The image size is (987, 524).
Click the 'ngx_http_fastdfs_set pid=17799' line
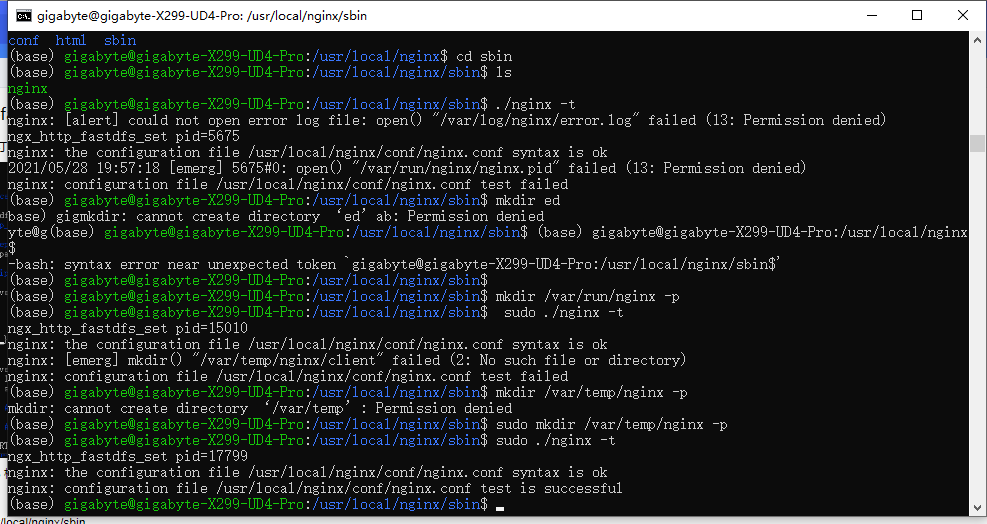[124, 456]
